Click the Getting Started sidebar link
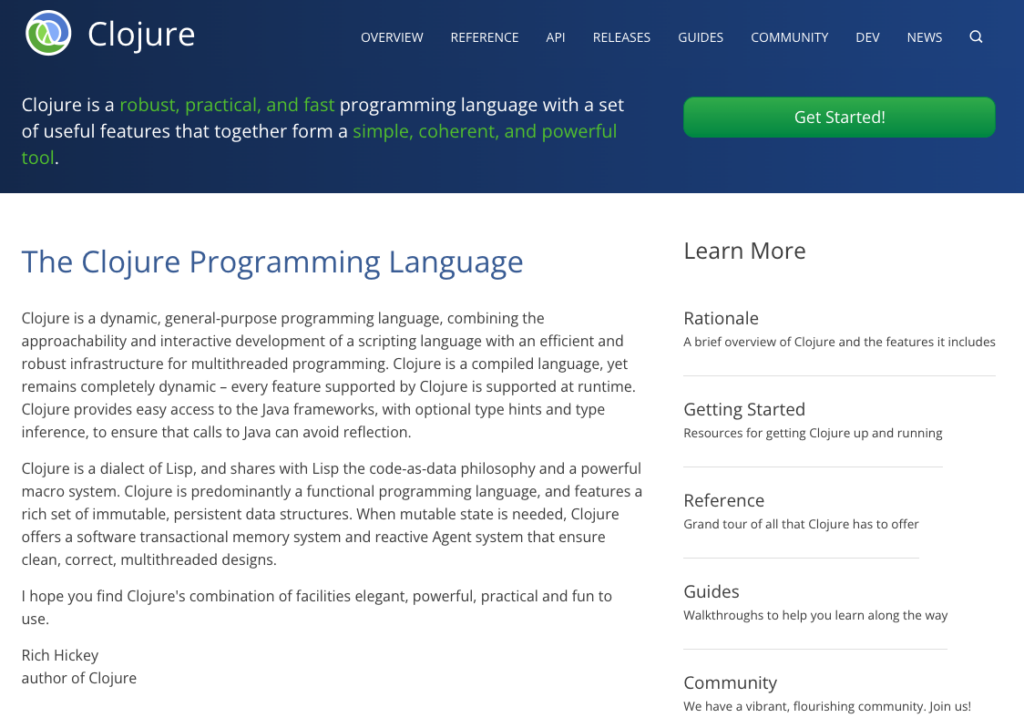The image size is (1024, 728). tap(744, 409)
